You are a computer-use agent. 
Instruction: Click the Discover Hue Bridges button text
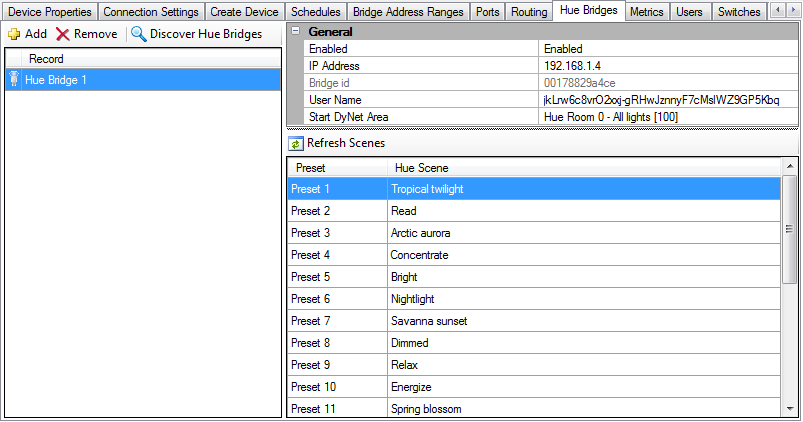206,34
